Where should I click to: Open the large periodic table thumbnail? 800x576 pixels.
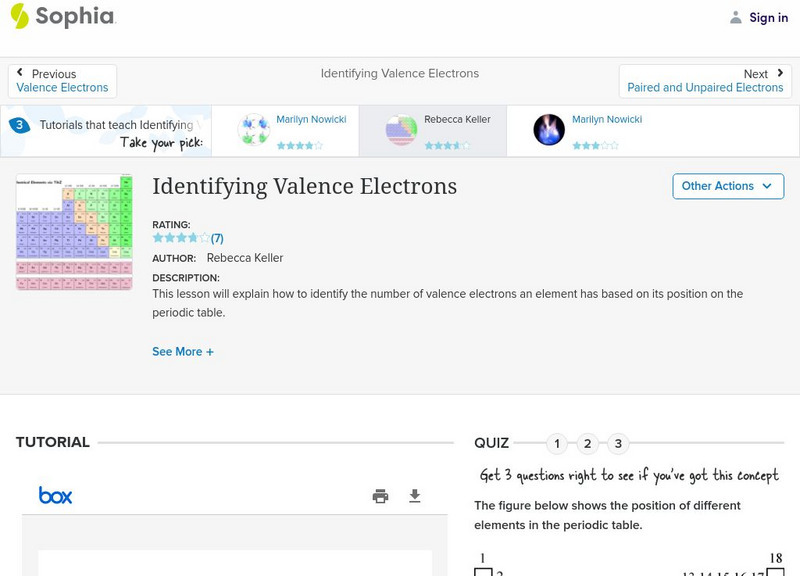click(x=74, y=232)
